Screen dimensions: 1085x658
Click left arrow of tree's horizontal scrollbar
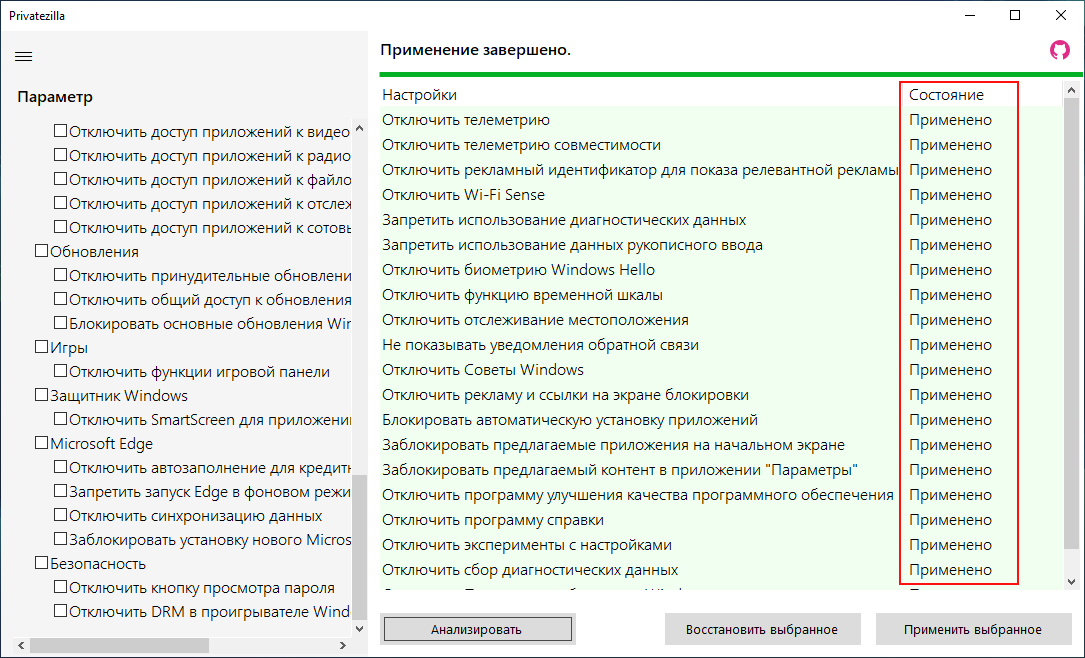(21, 646)
